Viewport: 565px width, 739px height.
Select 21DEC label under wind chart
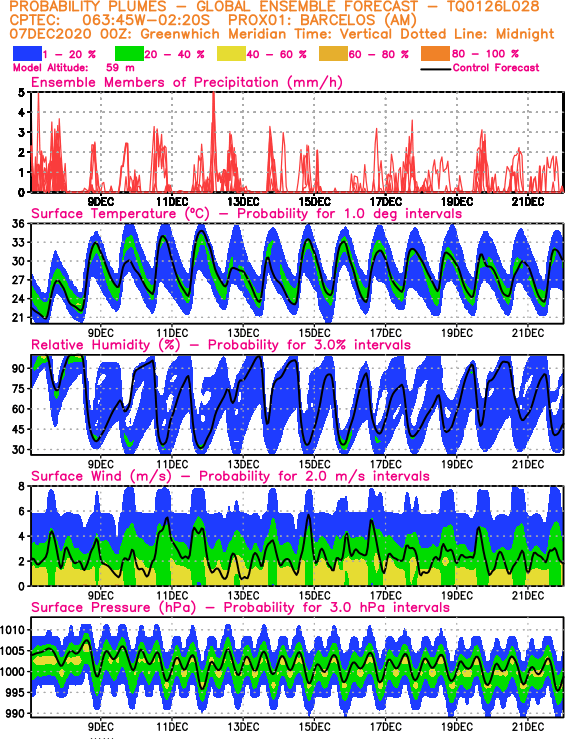(528, 596)
